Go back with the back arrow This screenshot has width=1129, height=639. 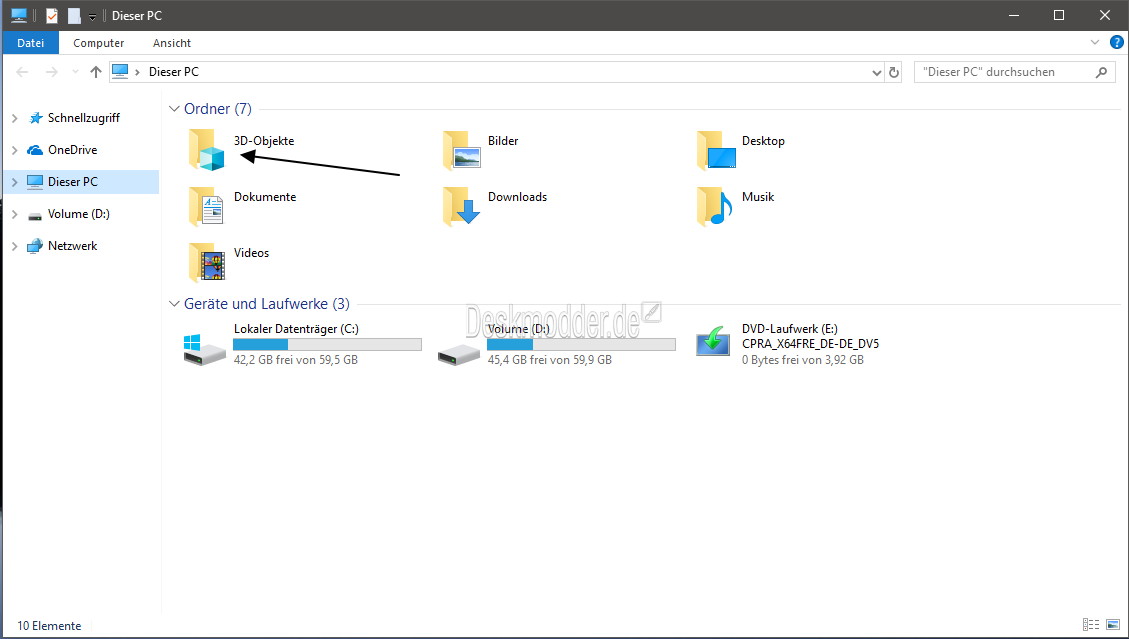point(22,72)
